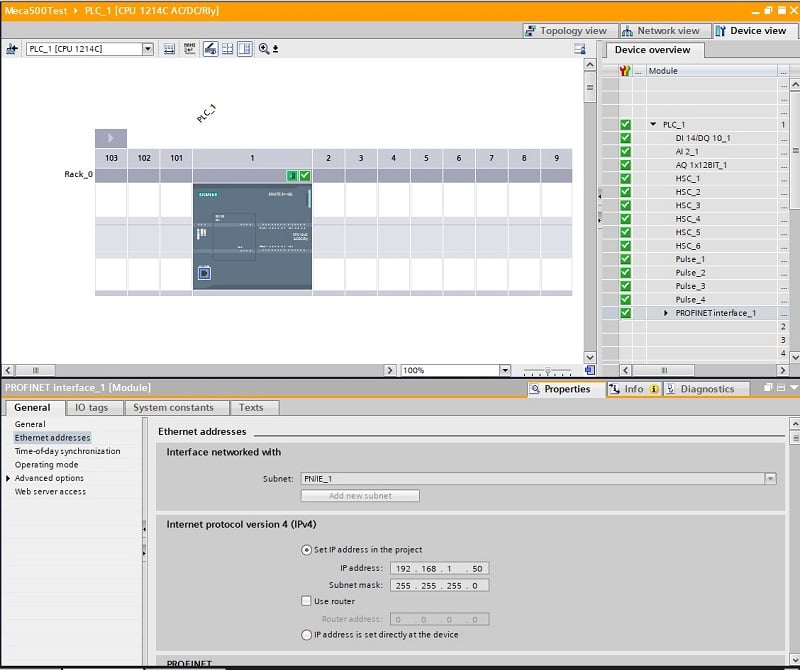Select the AI 2_1 module row

point(687,152)
